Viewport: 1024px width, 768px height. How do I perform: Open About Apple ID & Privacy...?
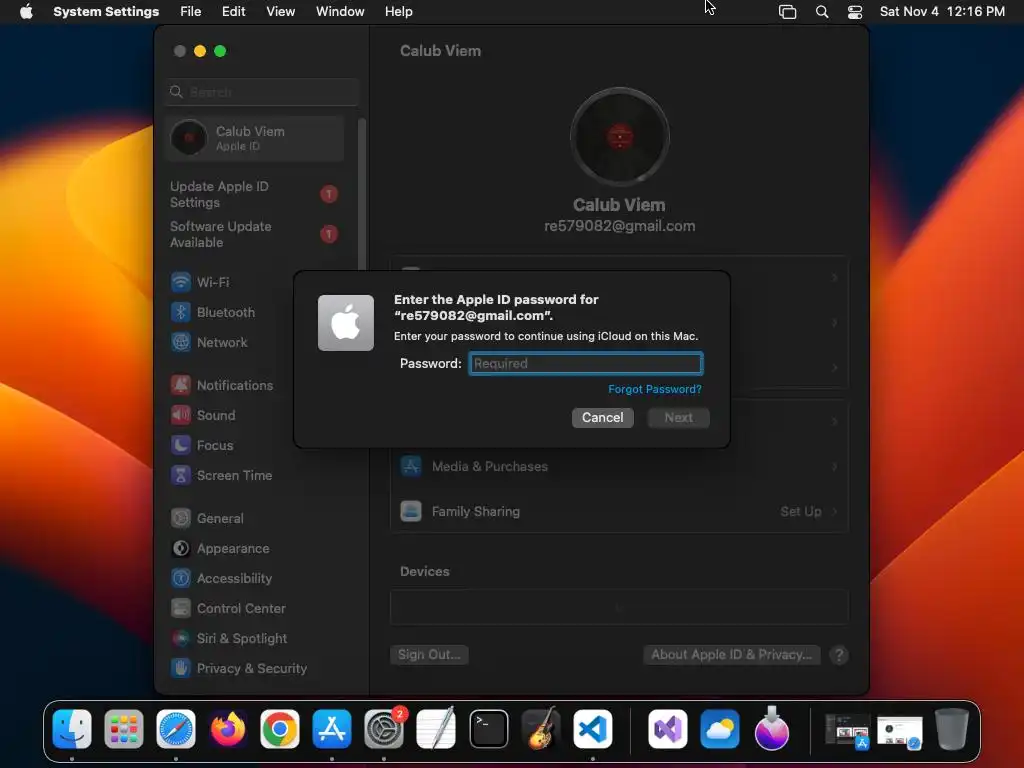pos(731,654)
